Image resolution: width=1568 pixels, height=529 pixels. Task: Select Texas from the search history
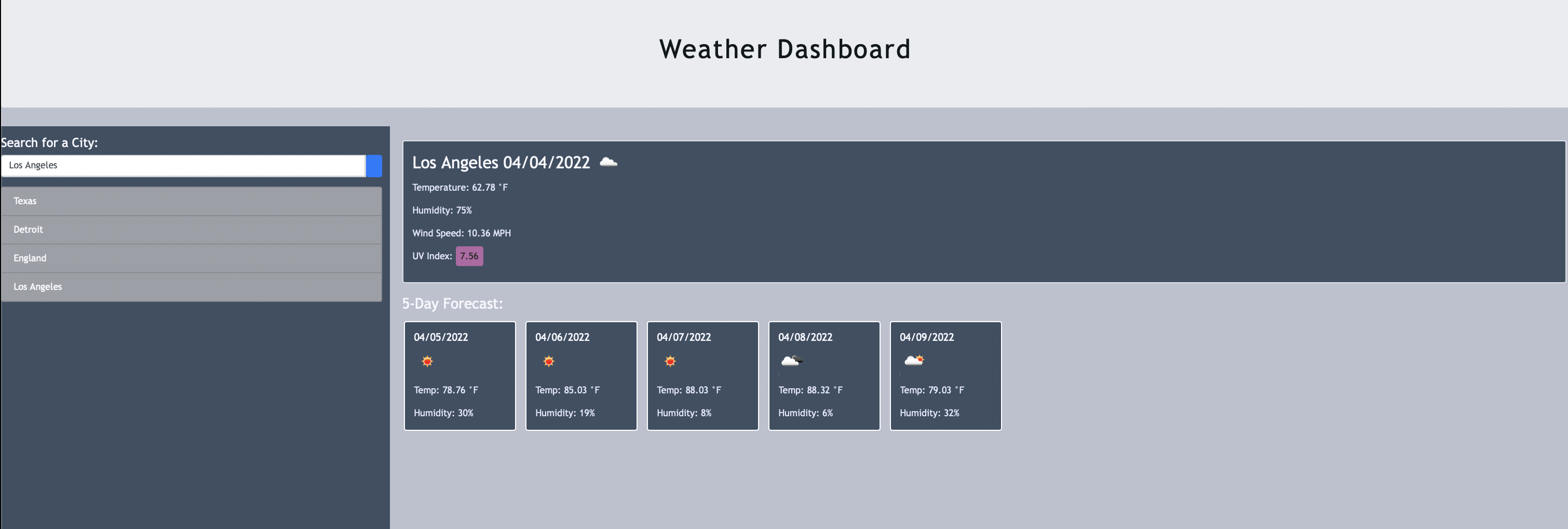(x=192, y=201)
